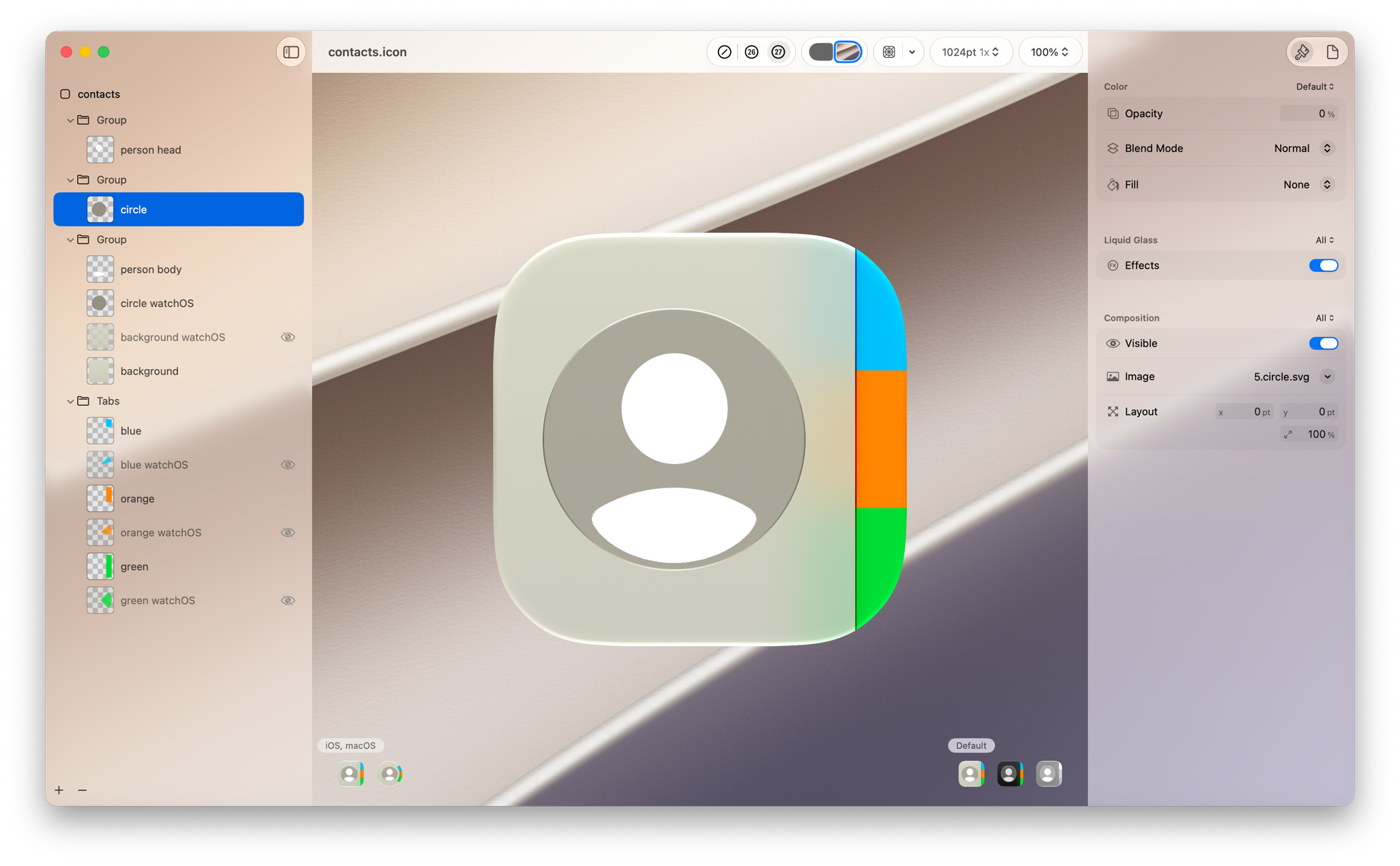The height and width of the screenshot is (866, 1400).
Task: Choose the version 27 preview icon
Action: [x=779, y=52]
